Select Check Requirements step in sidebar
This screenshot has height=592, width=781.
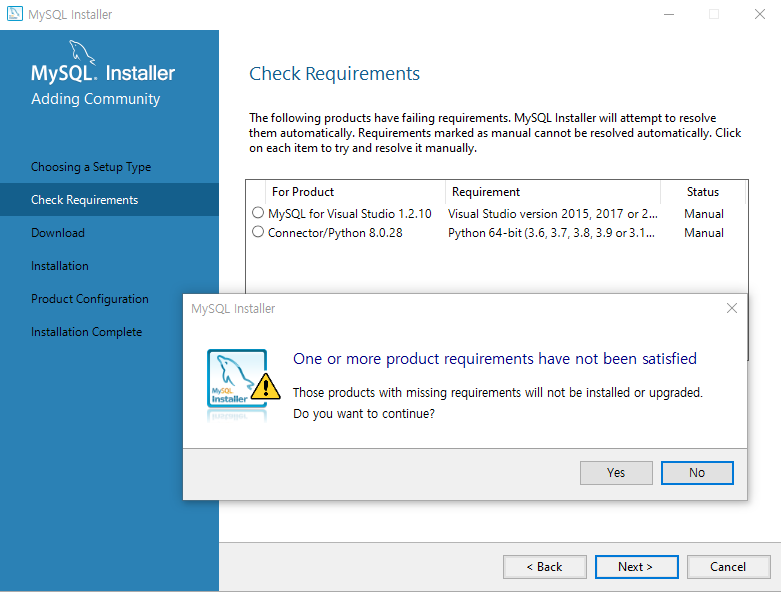[x=109, y=200]
